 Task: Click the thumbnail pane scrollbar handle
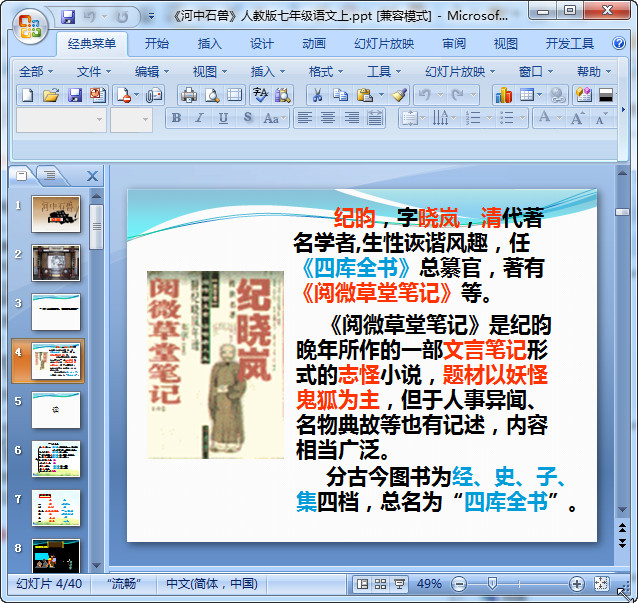pyautogui.click(x=96, y=226)
